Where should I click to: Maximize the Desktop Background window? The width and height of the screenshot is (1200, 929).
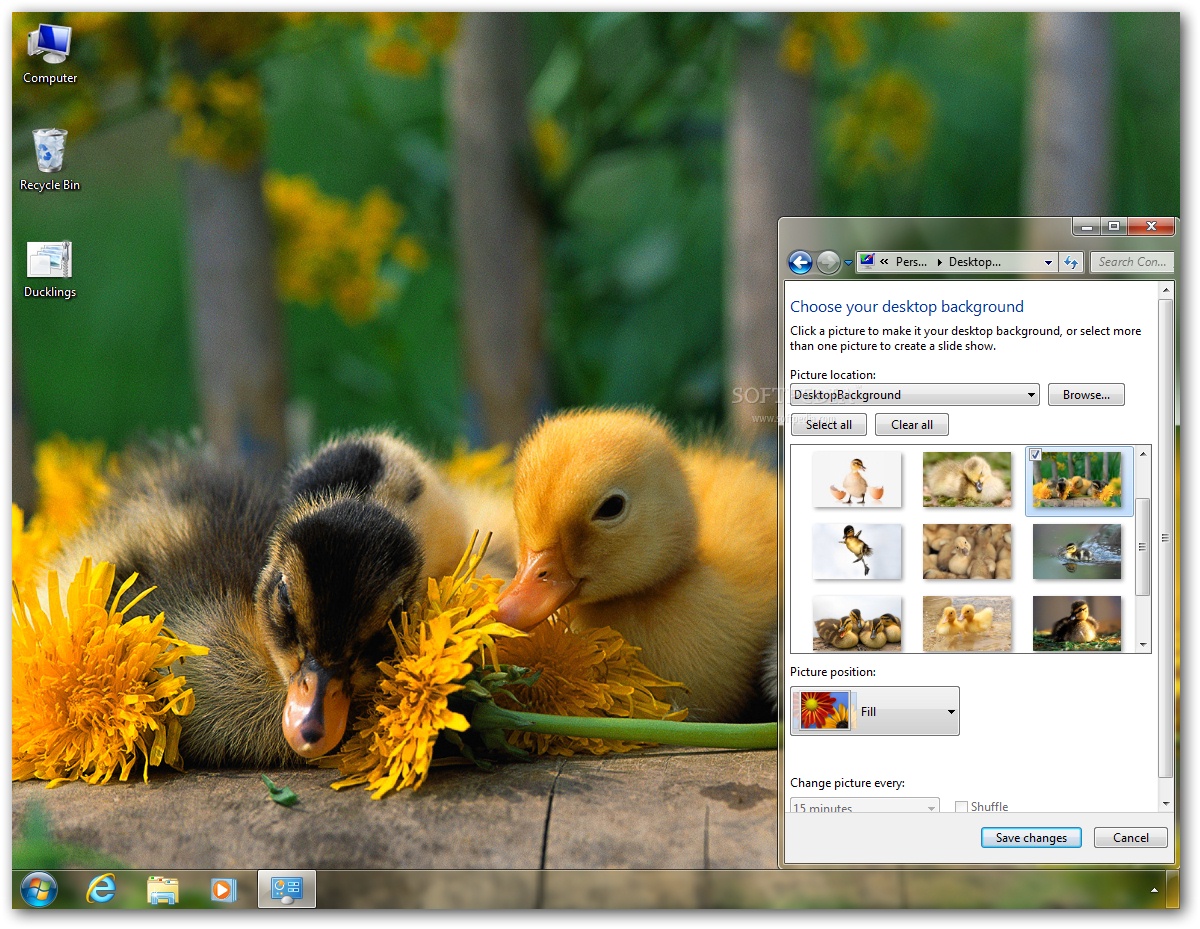[1114, 227]
